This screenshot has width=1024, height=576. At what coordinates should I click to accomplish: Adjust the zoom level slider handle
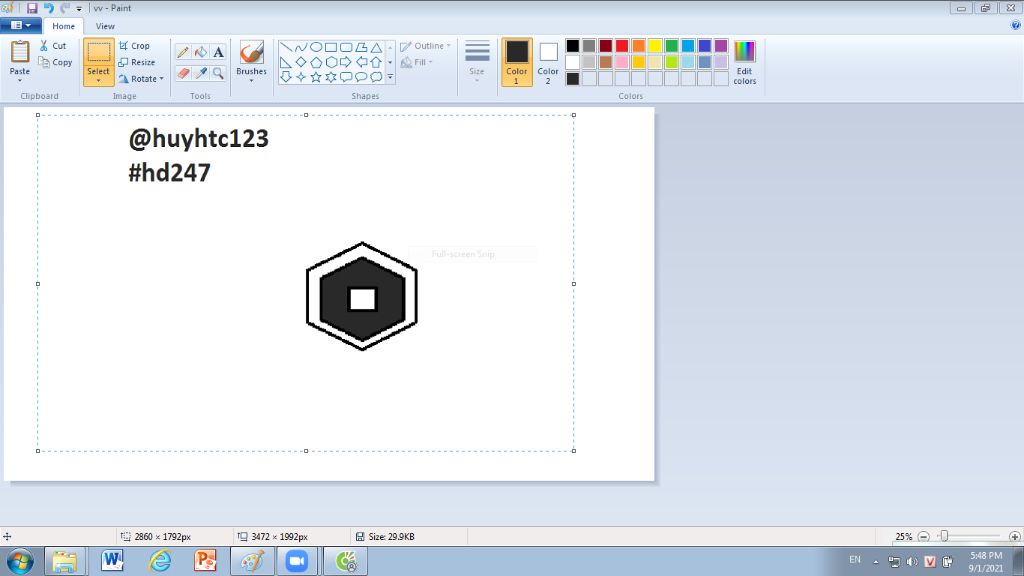[x=944, y=536]
